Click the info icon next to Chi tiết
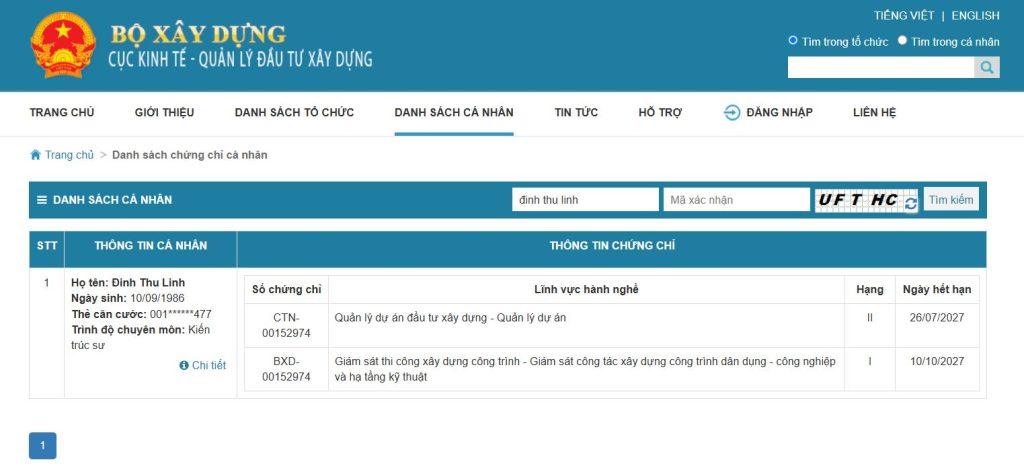Image resolution: width=1024 pixels, height=470 pixels. pos(184,366)
